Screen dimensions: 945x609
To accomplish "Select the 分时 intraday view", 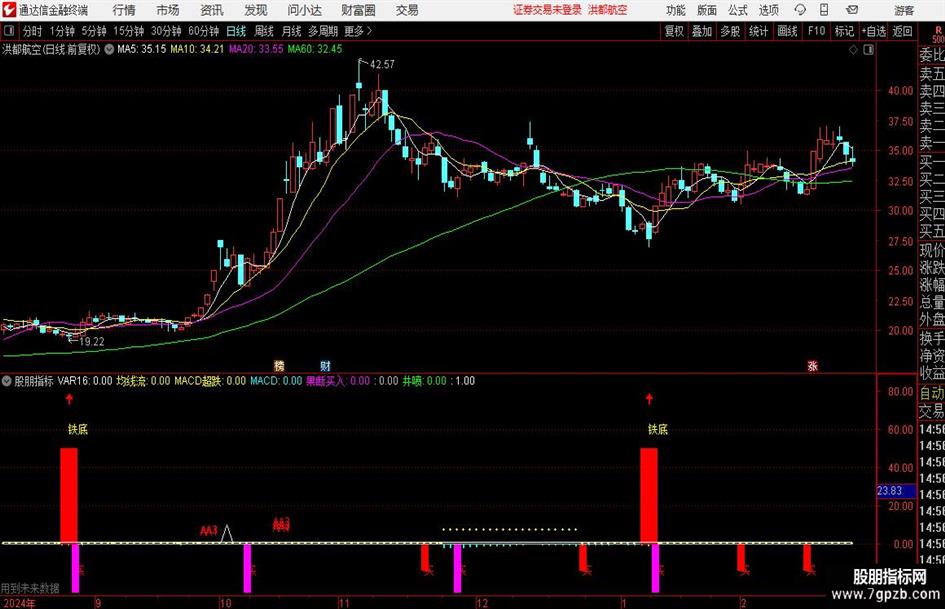I will [33, 31].
